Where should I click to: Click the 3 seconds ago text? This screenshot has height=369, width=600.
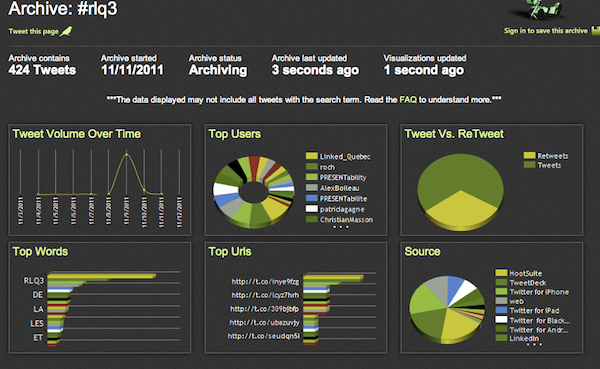pos(315,70)
